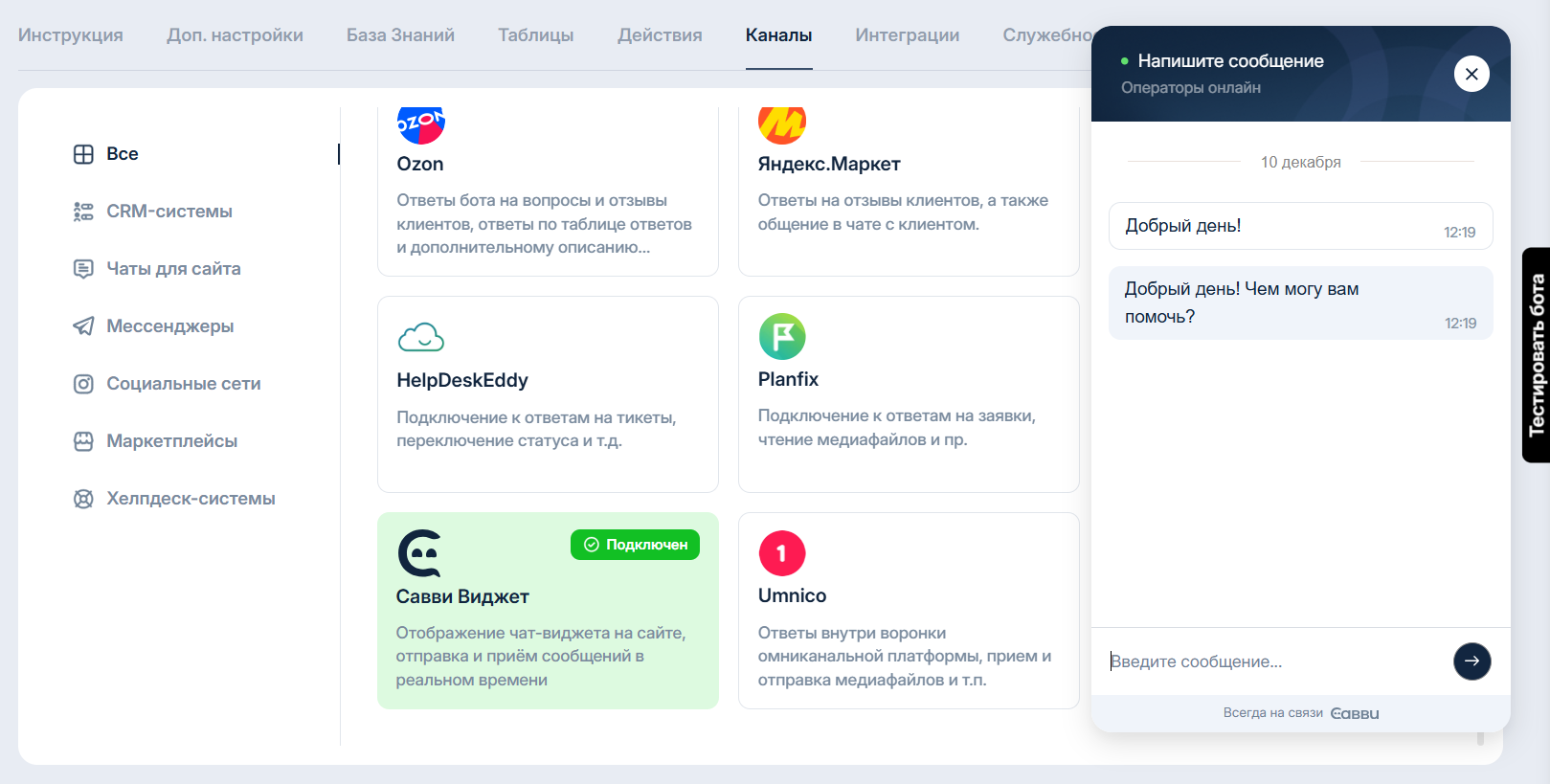
Task: Click the Planfix green flag icon
Action: [x=781, y=337]
